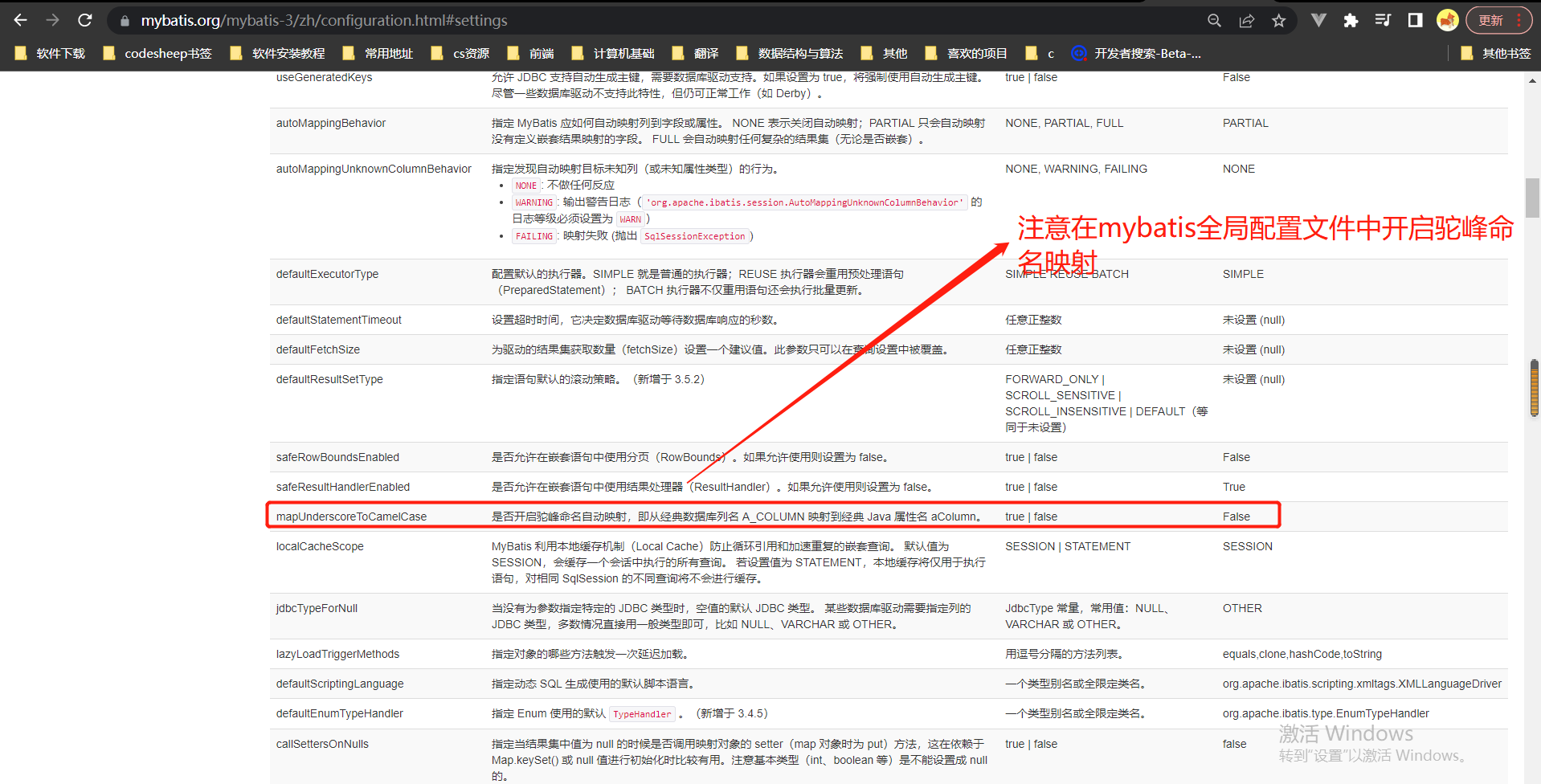The height and width of the screenshot is (784, 1541).
Task: Click the WARNING code label in list
Action: tap(534, 202)
